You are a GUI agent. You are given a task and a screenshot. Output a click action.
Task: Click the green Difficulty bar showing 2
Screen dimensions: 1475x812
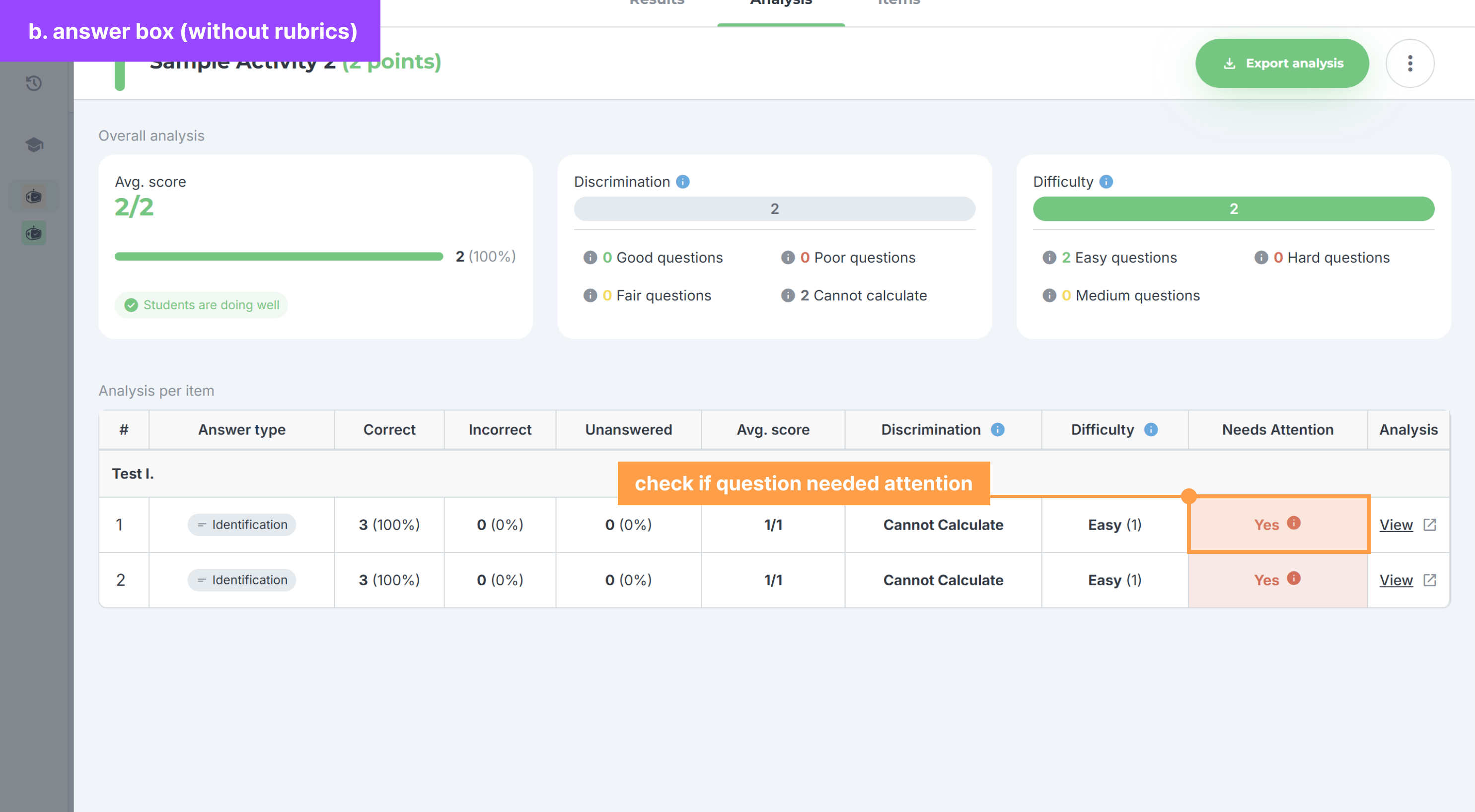coord(1233,209)
